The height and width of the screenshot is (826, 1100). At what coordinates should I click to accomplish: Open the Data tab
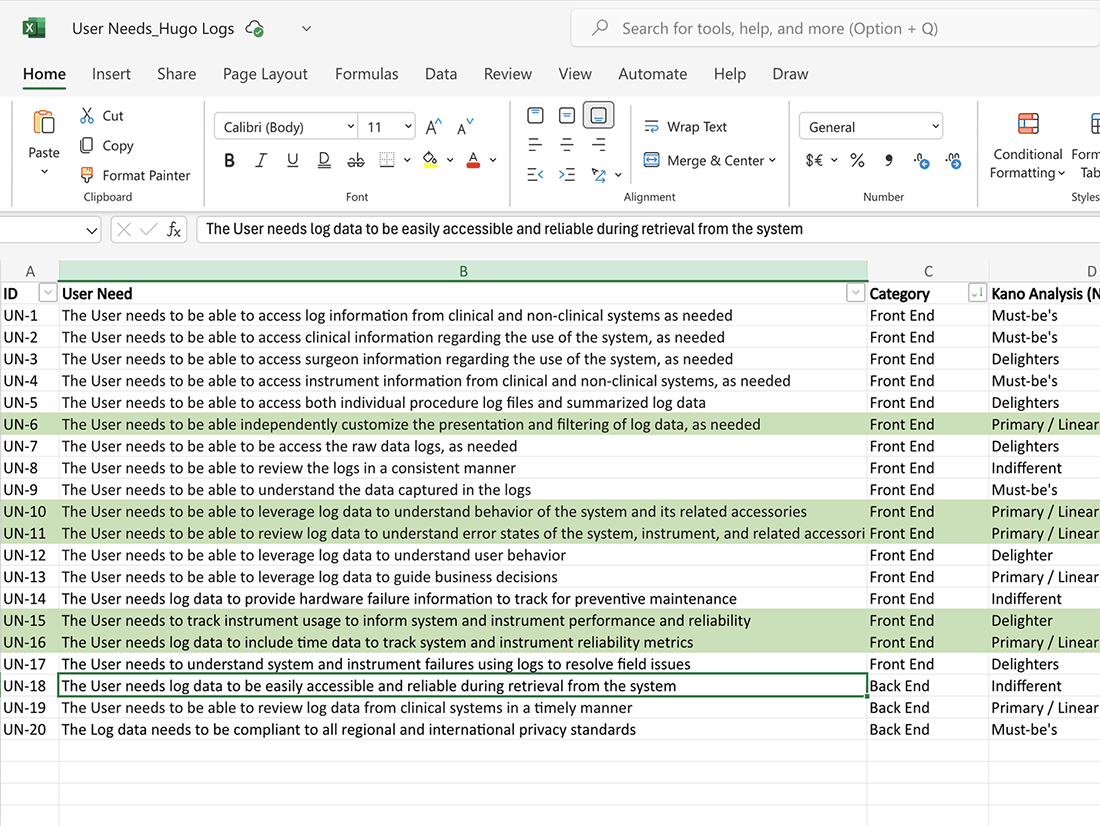click(x=441, y=74)
